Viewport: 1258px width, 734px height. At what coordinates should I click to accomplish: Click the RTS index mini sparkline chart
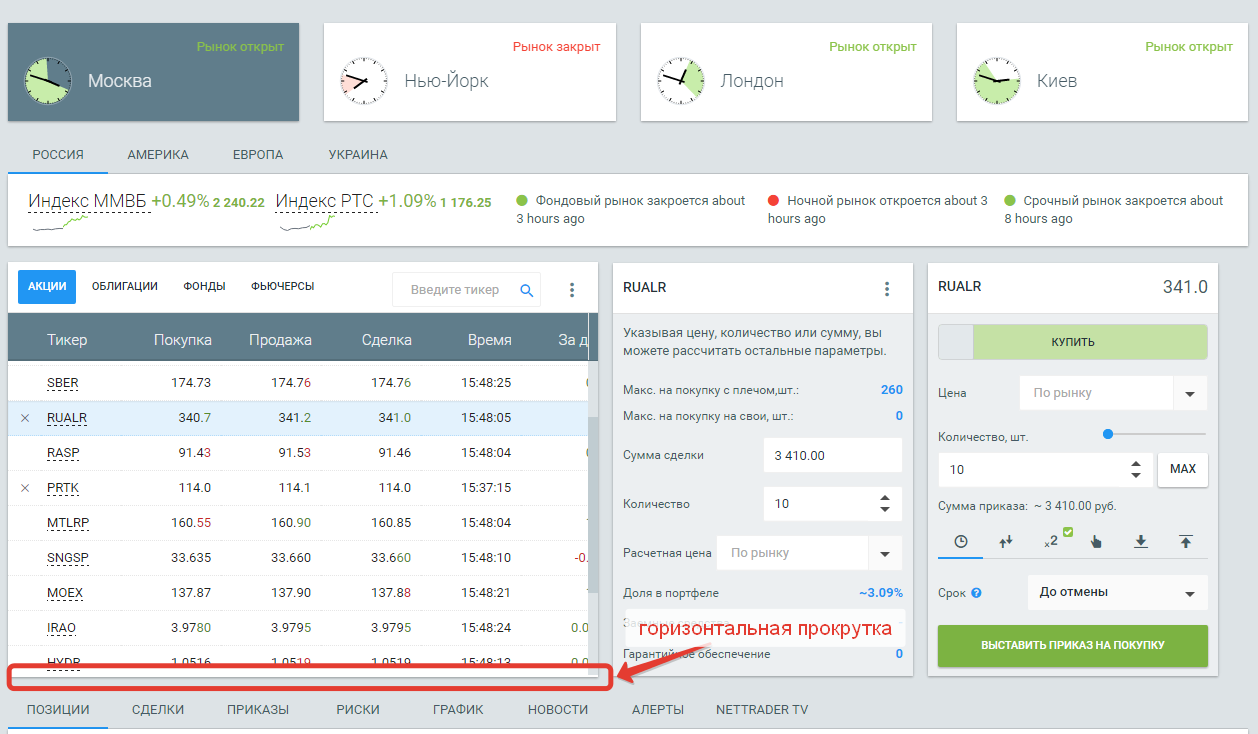[x=308, y=221]
